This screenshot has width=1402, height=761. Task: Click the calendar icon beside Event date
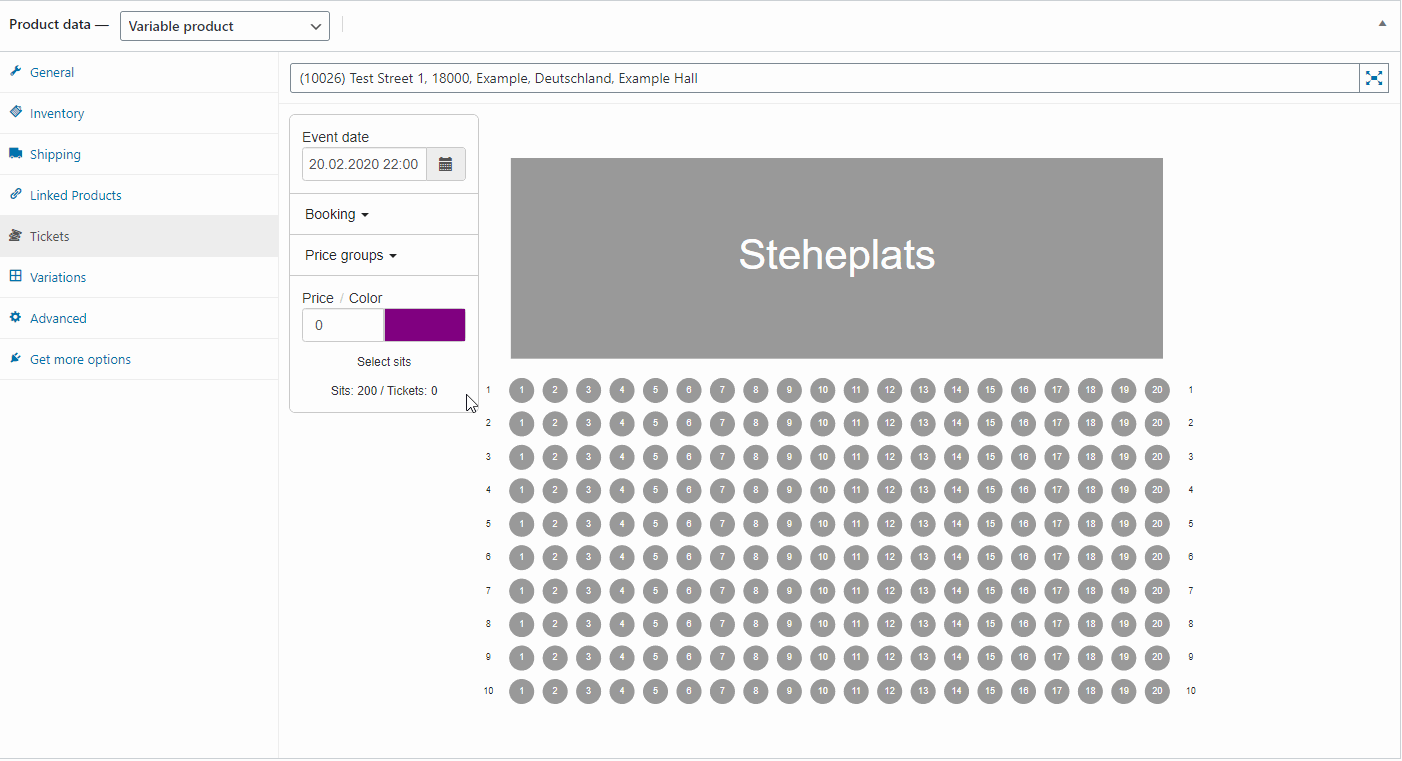(446, 164)
